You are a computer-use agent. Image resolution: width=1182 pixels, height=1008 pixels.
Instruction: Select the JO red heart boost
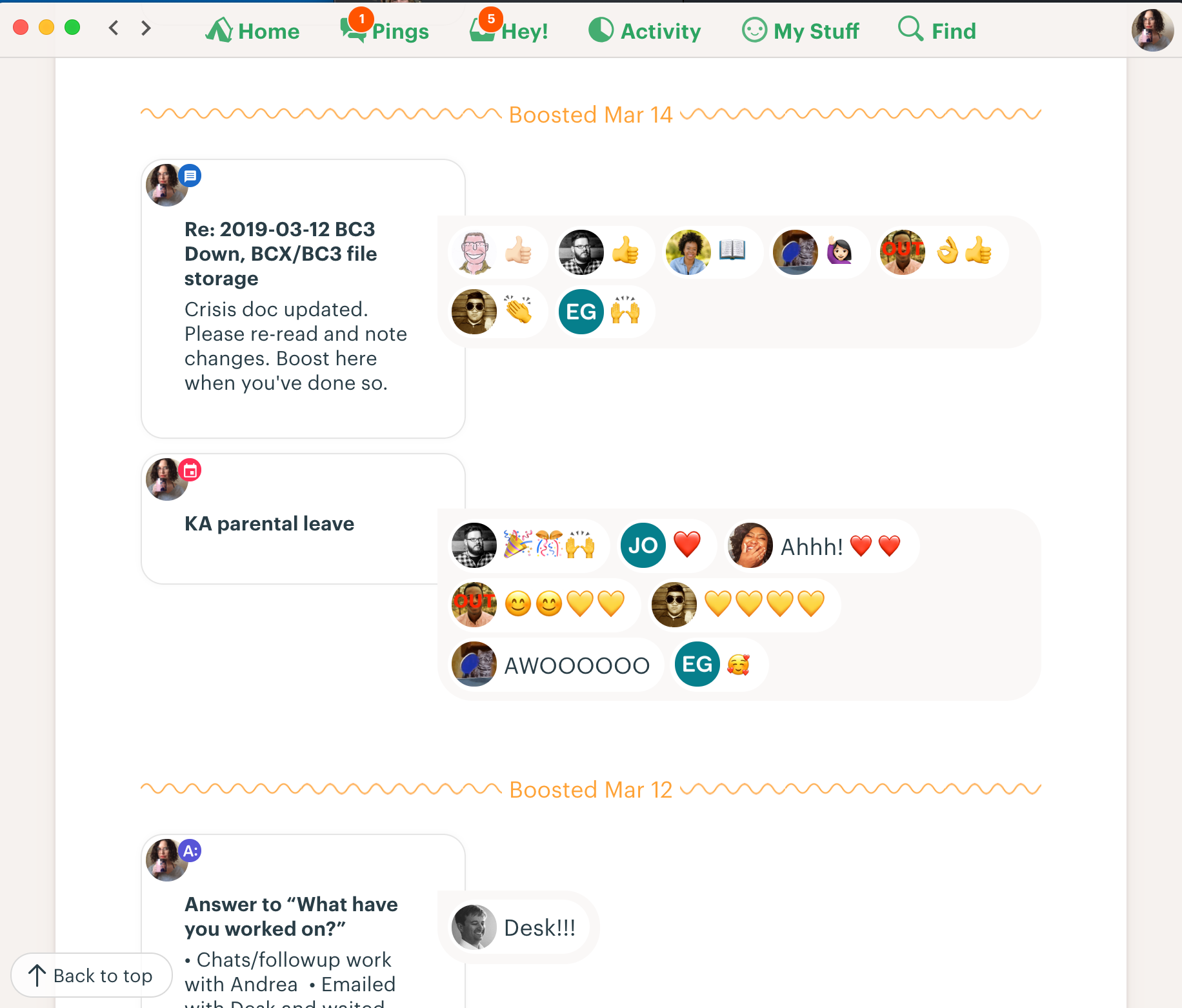(666, 546)
